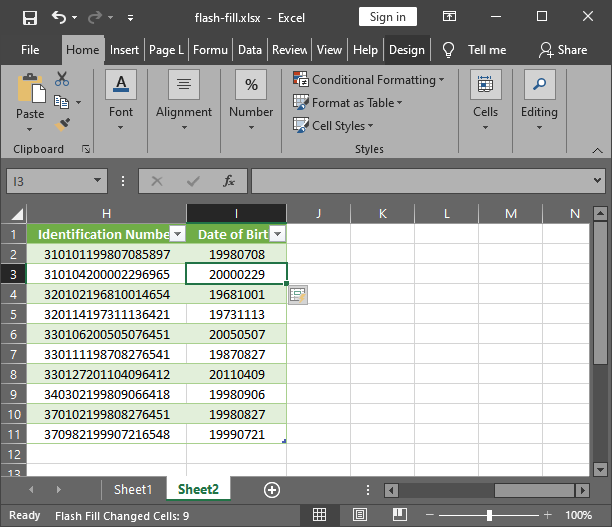Viewport: 612px width, 527px height.
Task: Click the Enter checkmark formula button
Action: [193, 181]
